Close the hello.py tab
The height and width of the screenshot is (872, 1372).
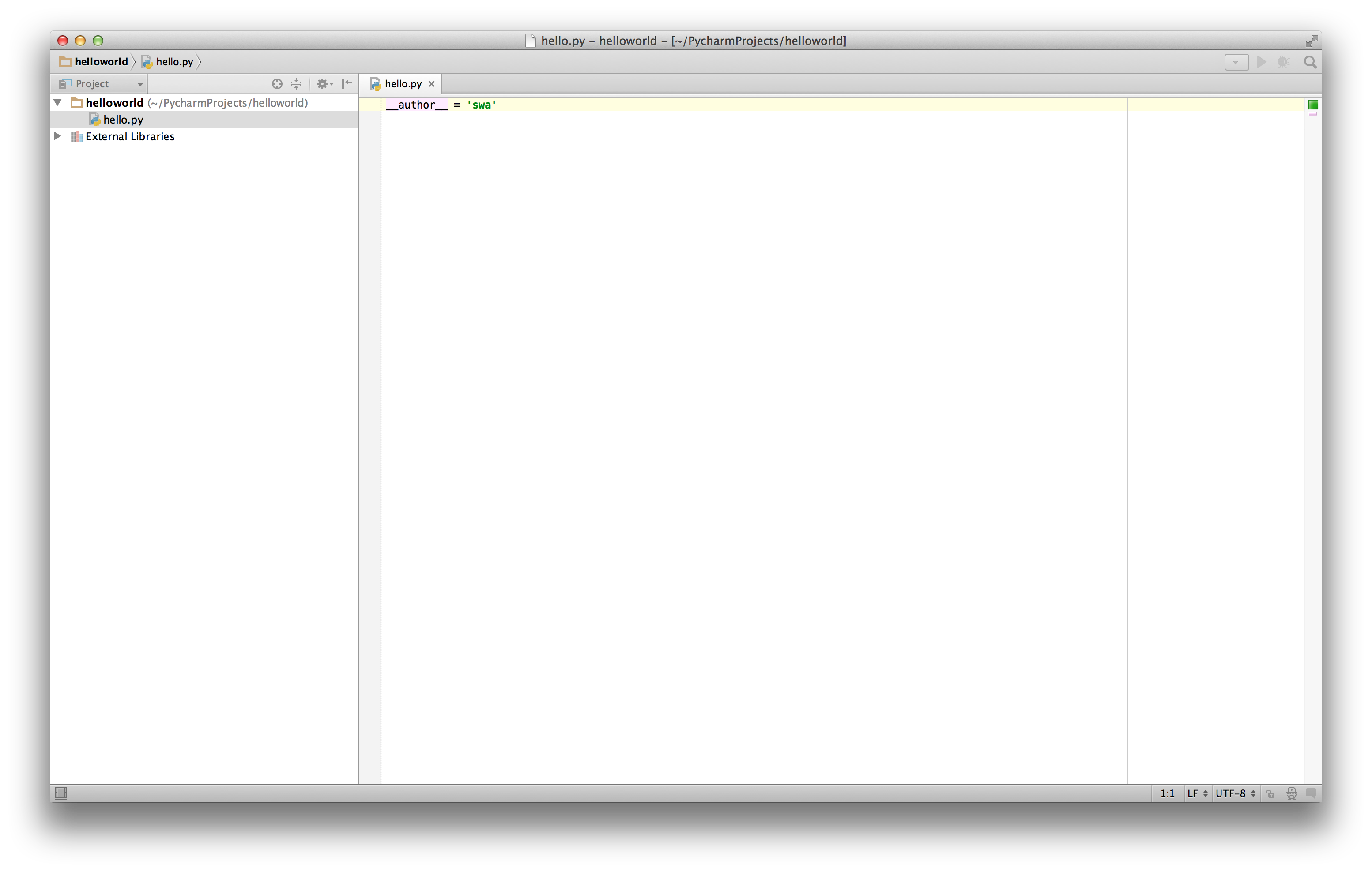tap(431, 84)
